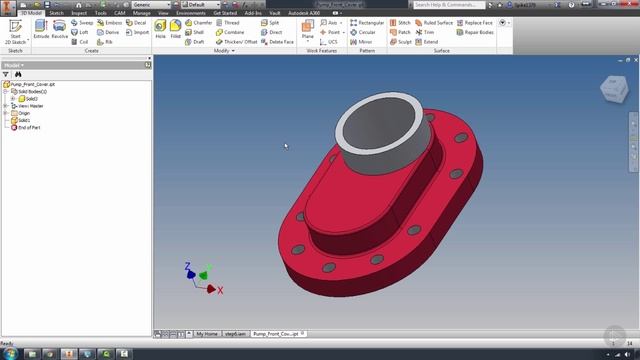
Task: Select Pump_Front_Cover.ipt in the browser
Action: pyautogui.click(x=32, y=84)
